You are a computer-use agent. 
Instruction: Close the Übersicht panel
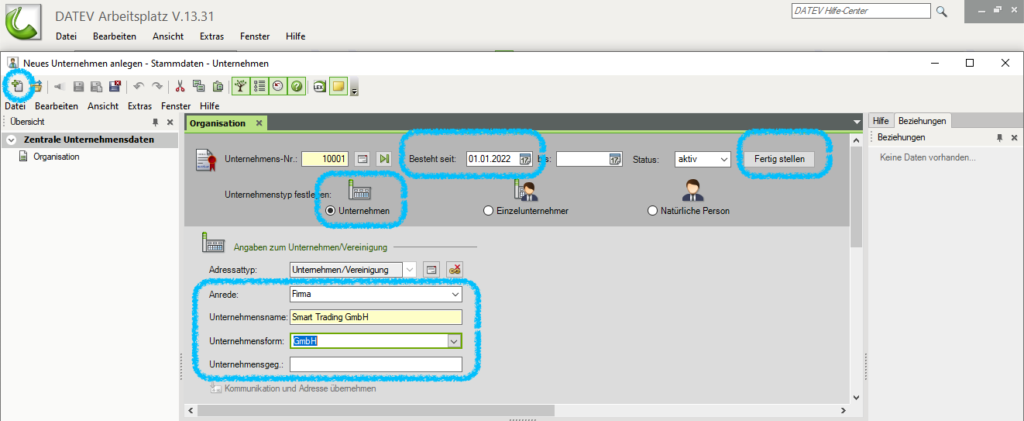(170, 122)
